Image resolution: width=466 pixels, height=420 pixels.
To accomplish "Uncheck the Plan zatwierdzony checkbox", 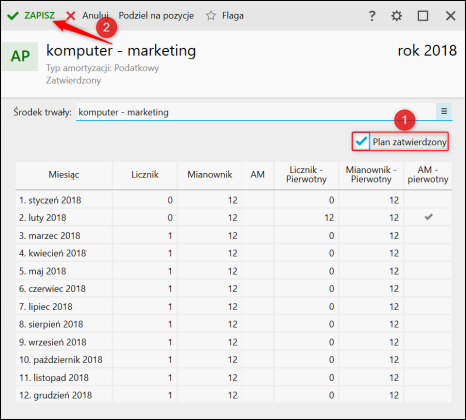I will click(x=361, y=142).
